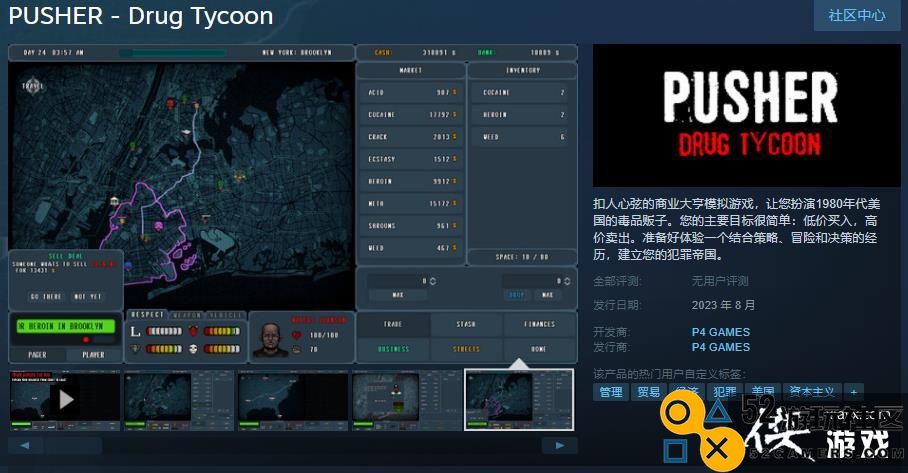Click the orange STREETS tab

coord(466,349)
